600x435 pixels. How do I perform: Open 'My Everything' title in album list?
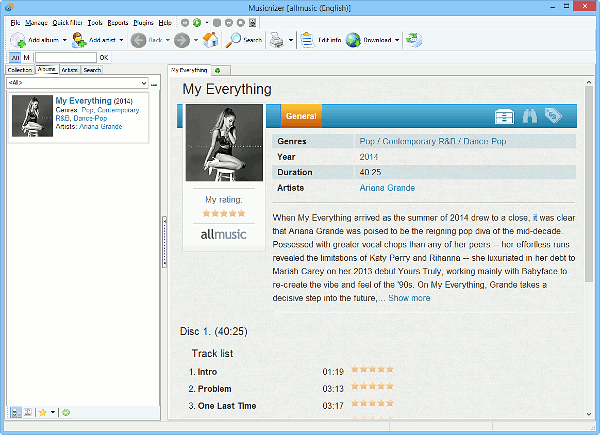pos(83,101)
